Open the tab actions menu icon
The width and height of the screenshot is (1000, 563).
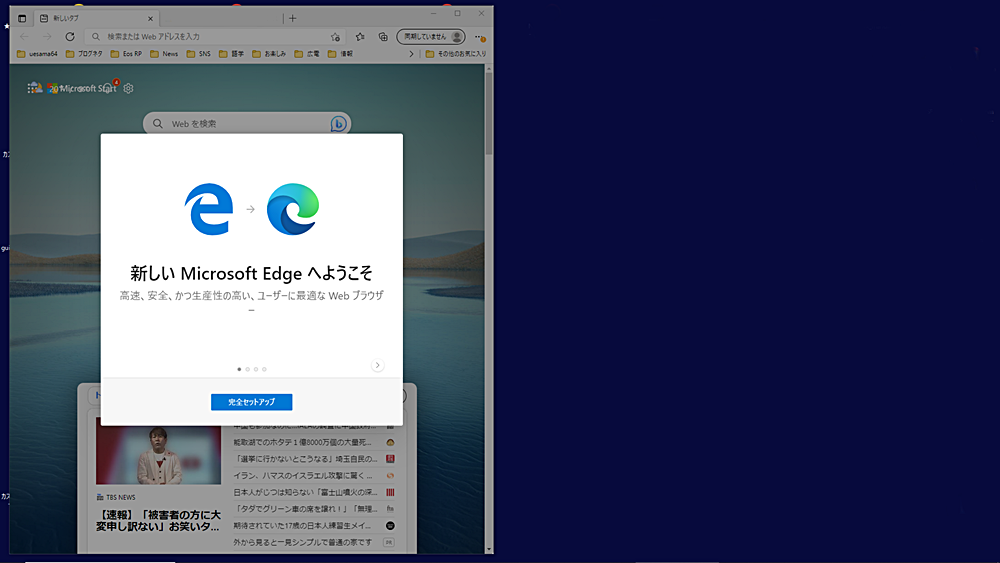[x=22, y=18]
